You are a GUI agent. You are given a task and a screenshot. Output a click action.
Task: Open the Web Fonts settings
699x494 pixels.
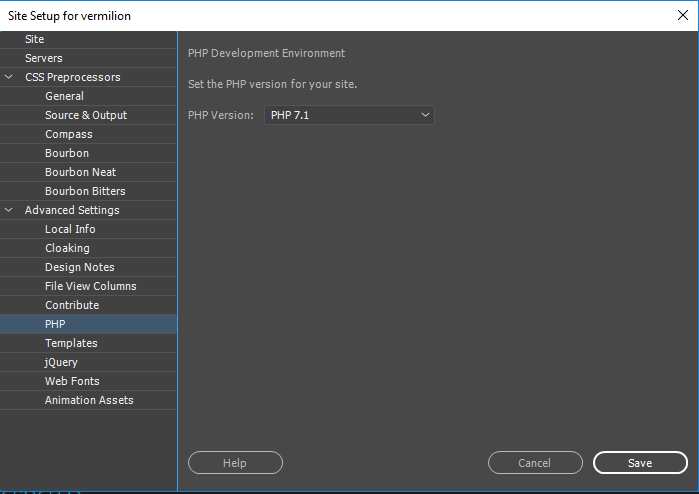pos(72,381)
